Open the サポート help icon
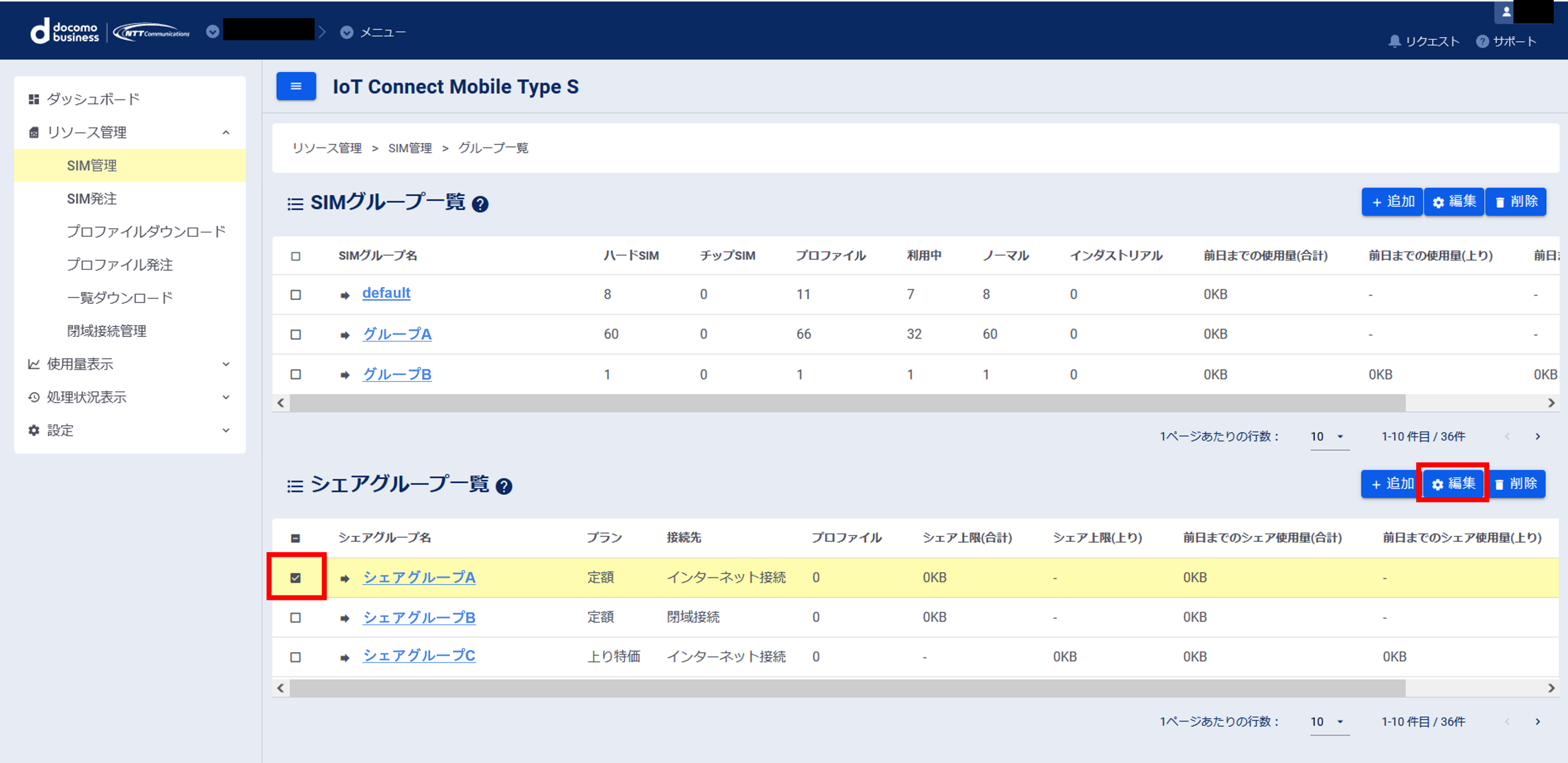Screen dimensions: 1568x763 click(x=1483, y=41)
